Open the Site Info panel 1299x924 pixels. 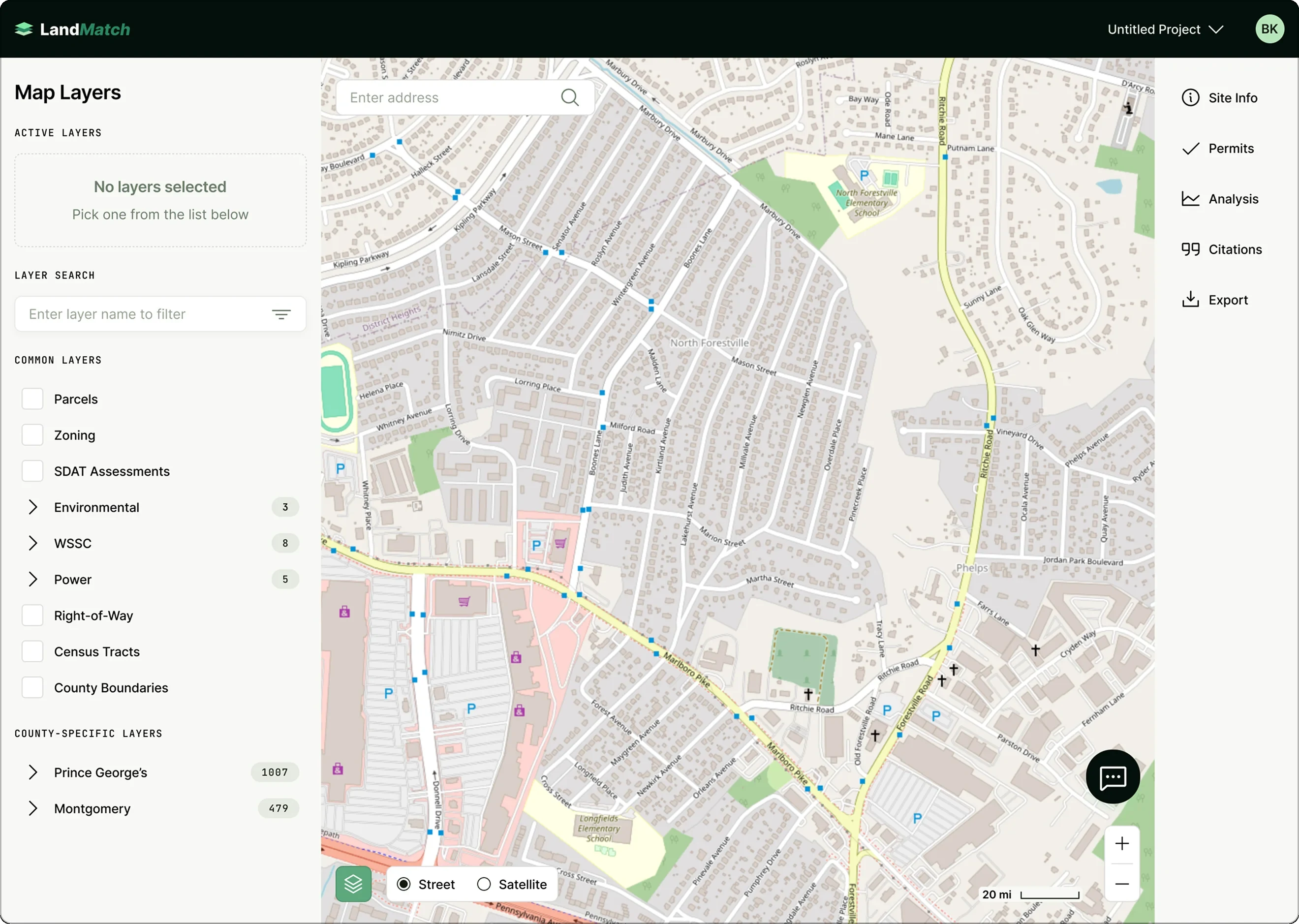point(1219,98)
